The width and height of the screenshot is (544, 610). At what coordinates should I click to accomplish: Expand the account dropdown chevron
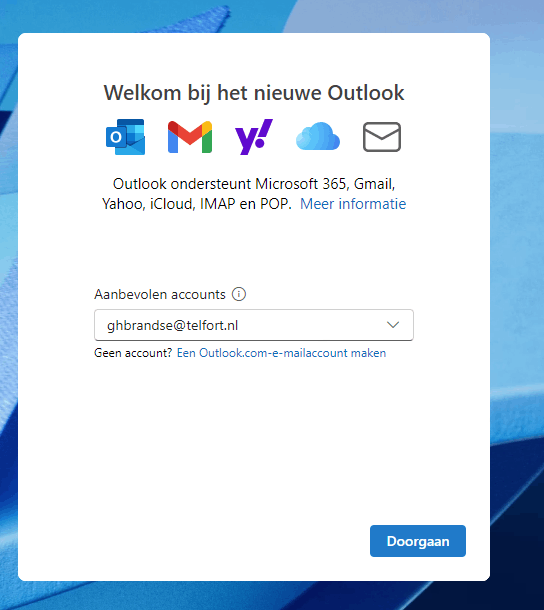[x=393, y=325]
